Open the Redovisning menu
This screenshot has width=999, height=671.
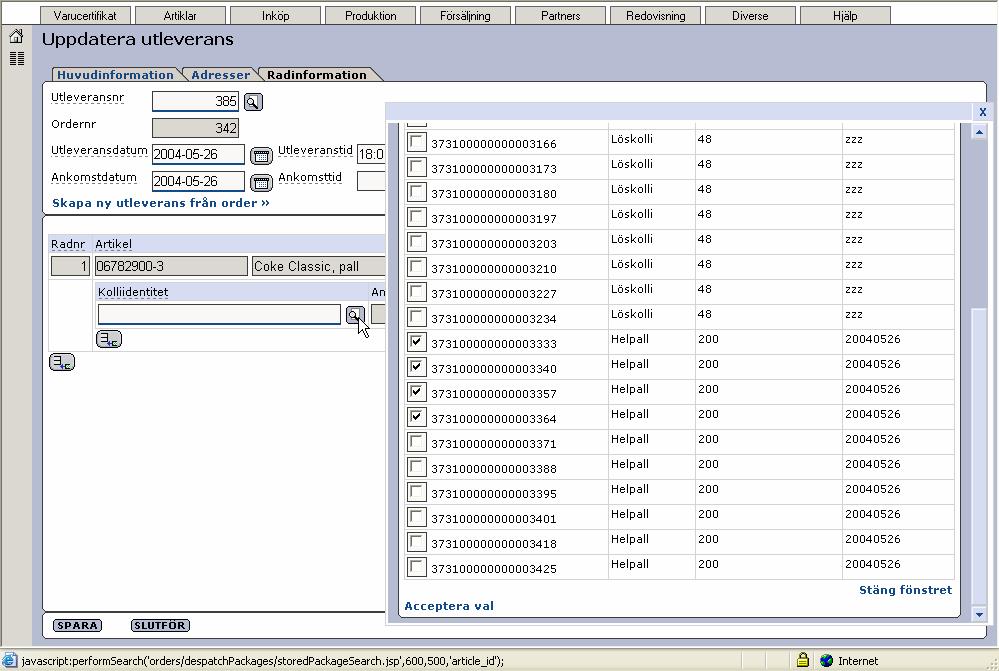pos(655,15)
